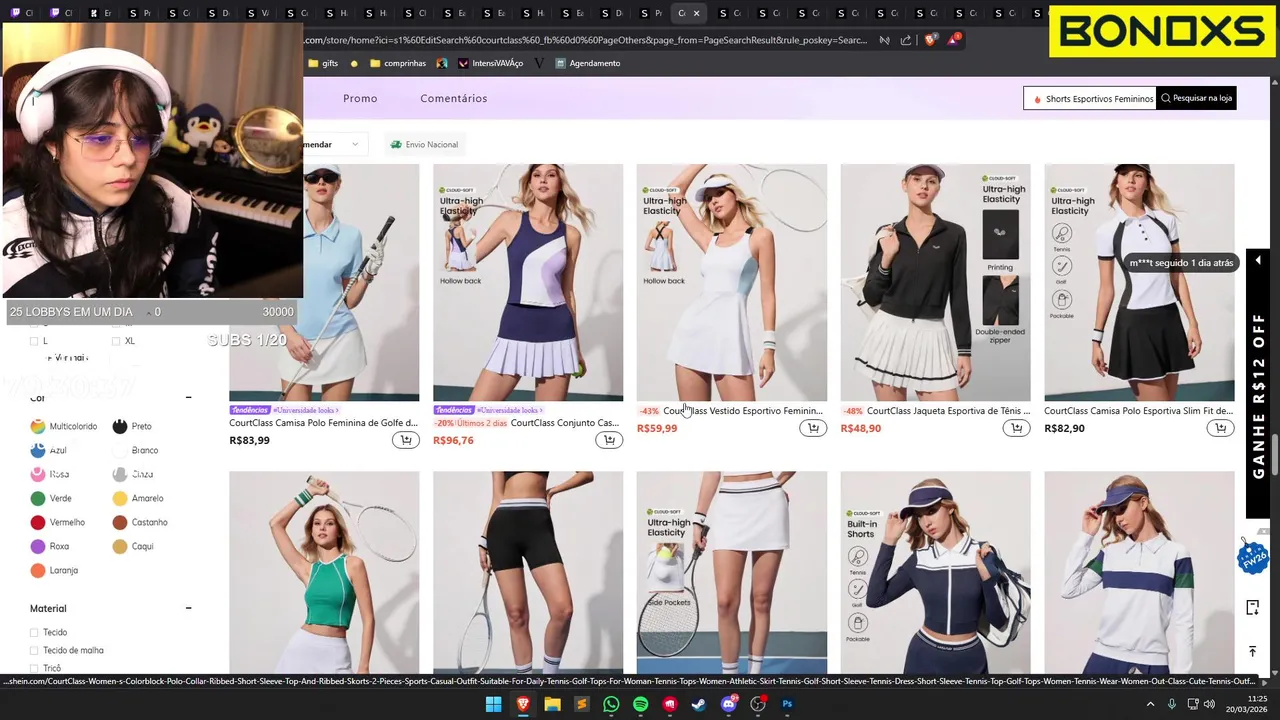
Task: Click Pesquisar na loja search button
Action: coord(1196,98)
